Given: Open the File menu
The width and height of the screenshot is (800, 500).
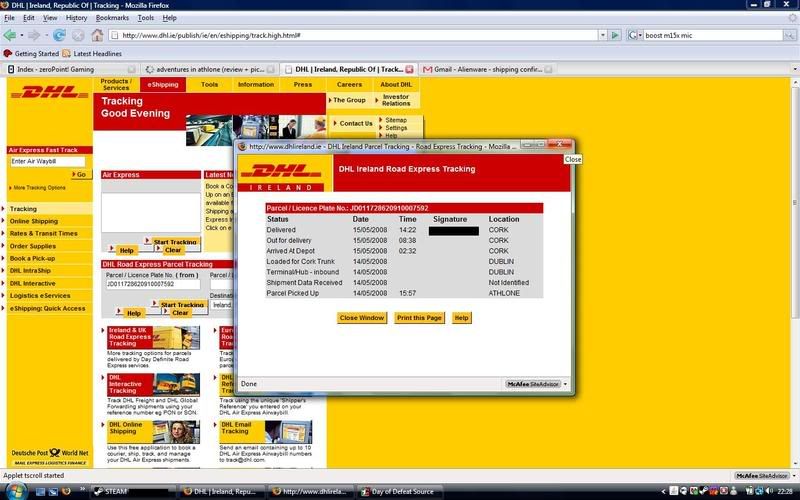Looking at the screenshot, I should point(9,17).
